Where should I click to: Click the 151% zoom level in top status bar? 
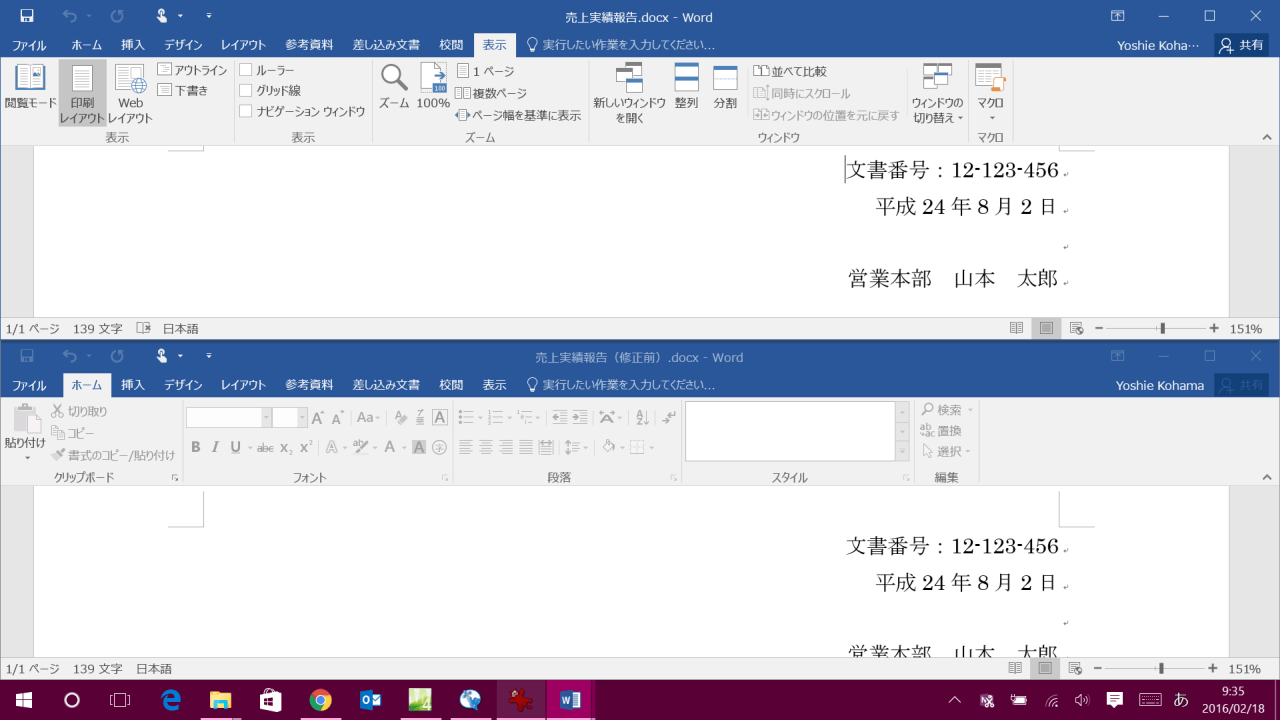pos(1246,328)
